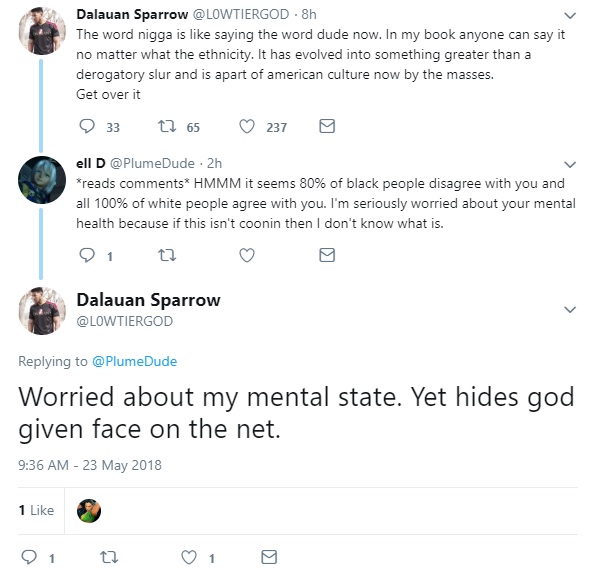Reply to ell D's tweet
The width and height of the screenshot is (600, 577).
87,255
